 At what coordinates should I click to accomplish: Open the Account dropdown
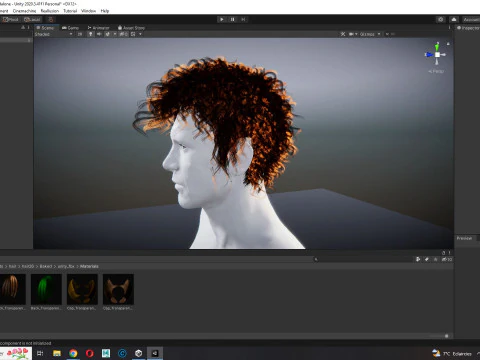pos(471,19)
